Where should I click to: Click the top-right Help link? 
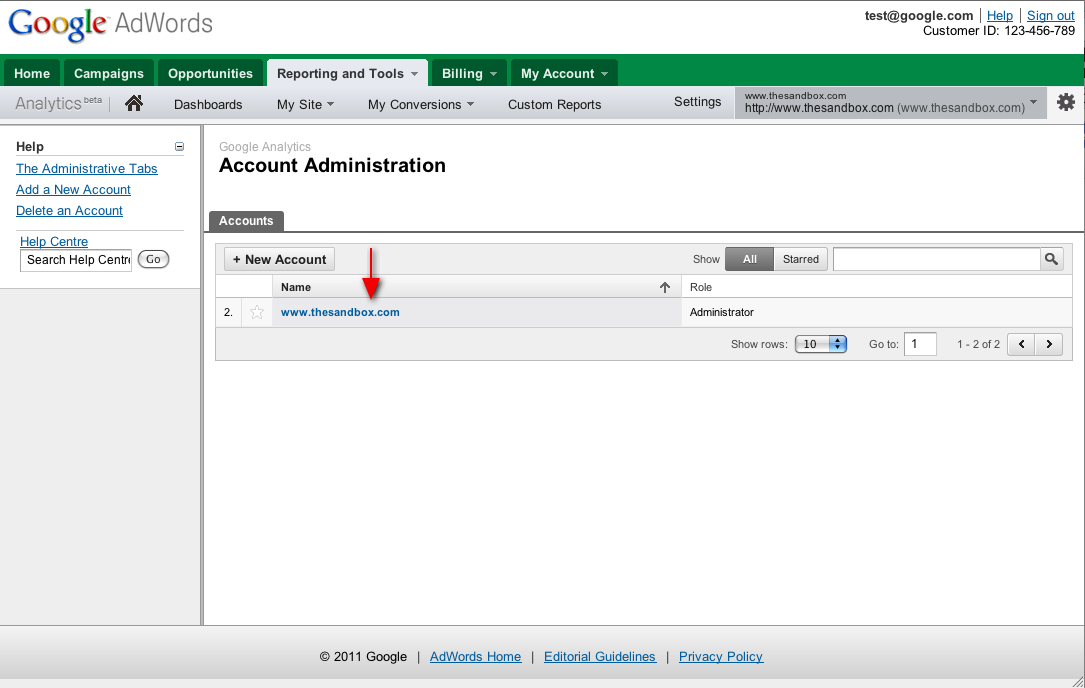click(999, 16)
